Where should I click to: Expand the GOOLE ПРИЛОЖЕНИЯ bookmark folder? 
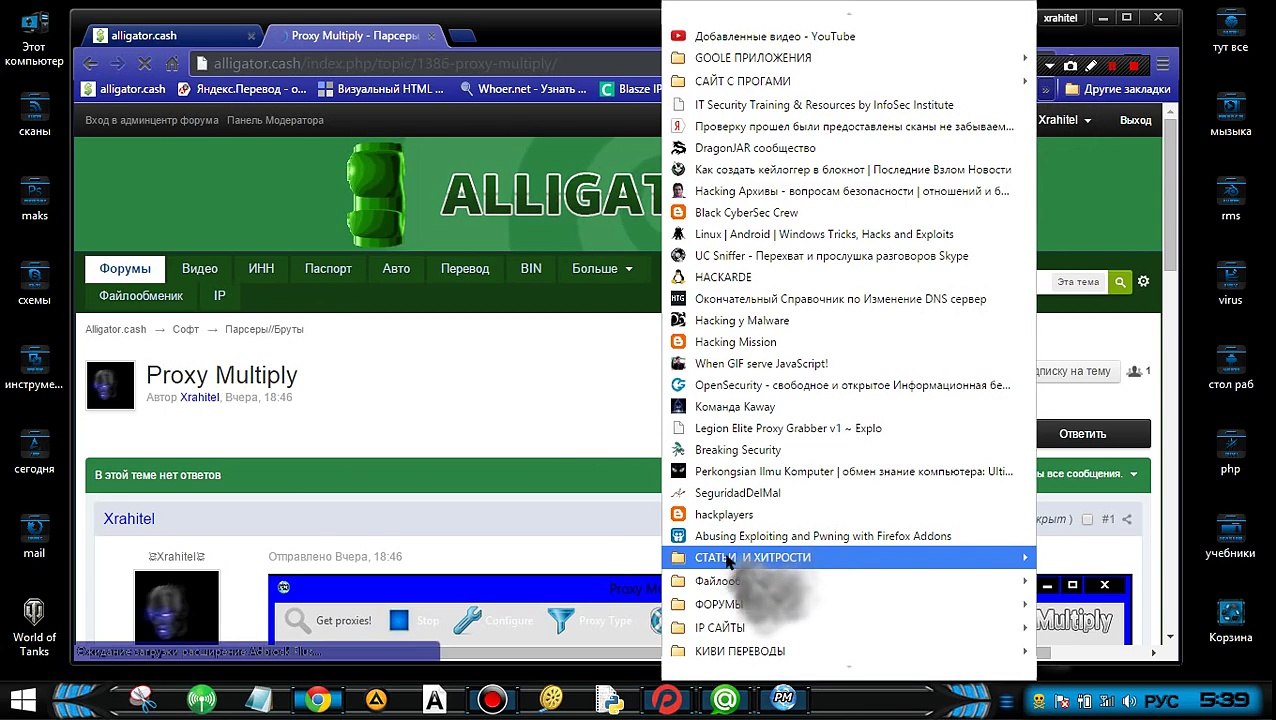tap(848, 58)
